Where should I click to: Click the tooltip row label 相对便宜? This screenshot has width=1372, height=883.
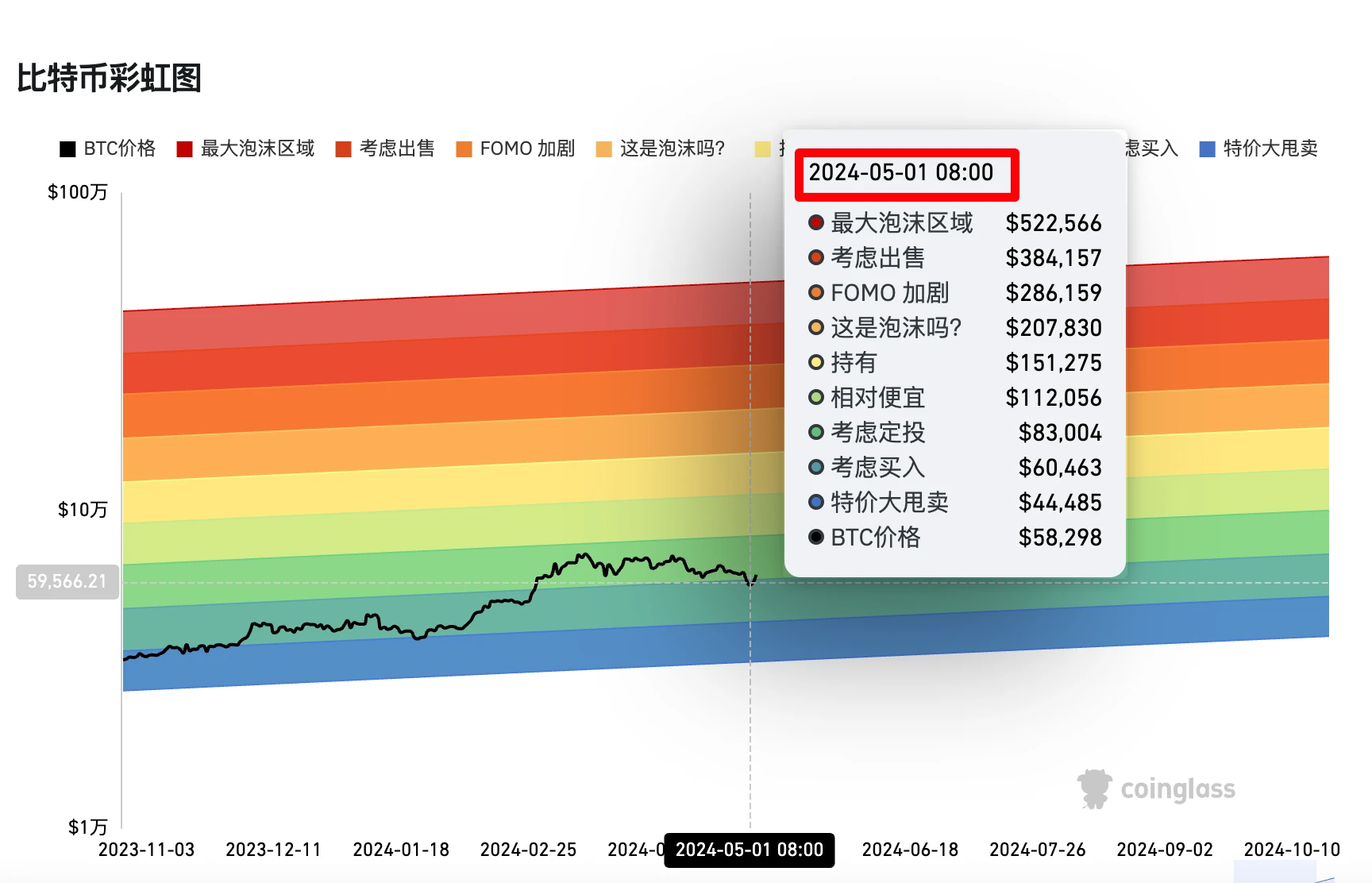click(877, 398)
